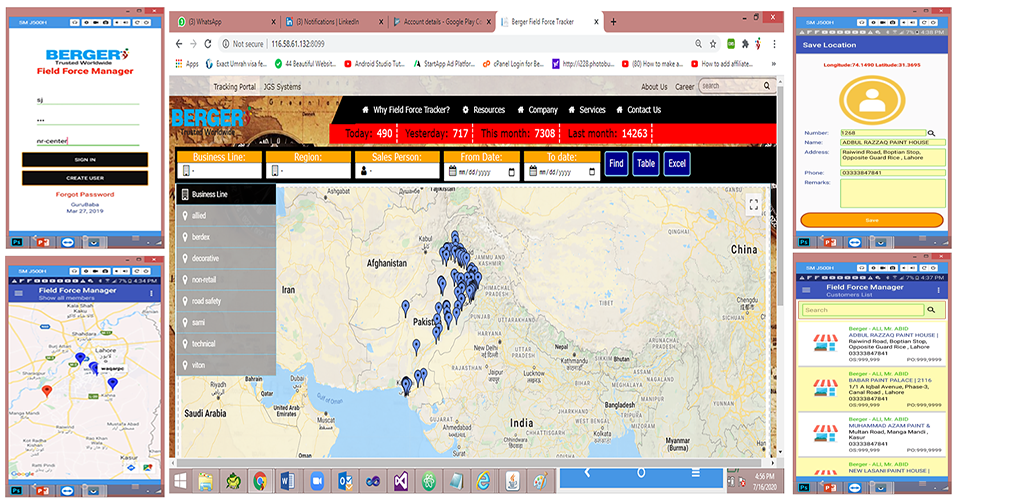Open the Apps bookmarks shortcut

click(187, 64)
